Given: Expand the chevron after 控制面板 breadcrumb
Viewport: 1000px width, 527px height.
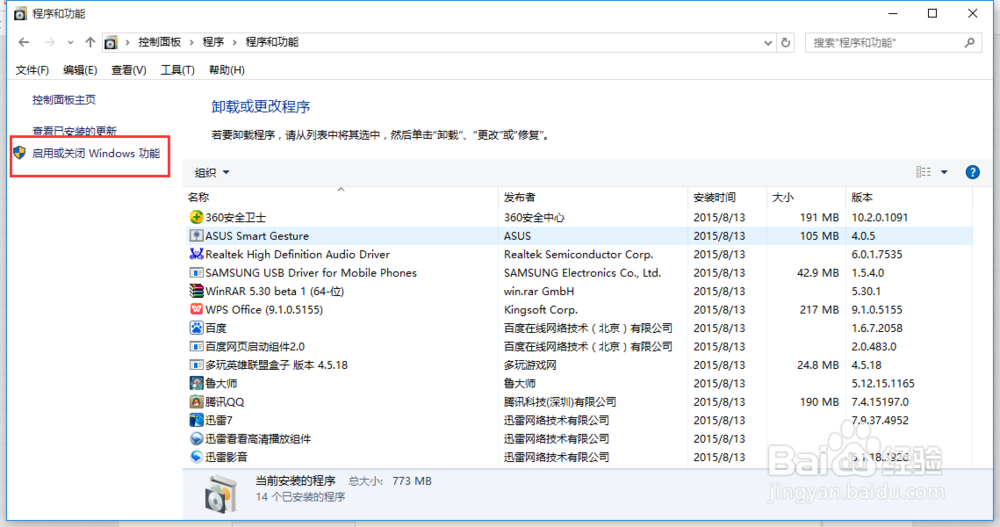Looking at the screenshot, I should click(x=191, y=42).
